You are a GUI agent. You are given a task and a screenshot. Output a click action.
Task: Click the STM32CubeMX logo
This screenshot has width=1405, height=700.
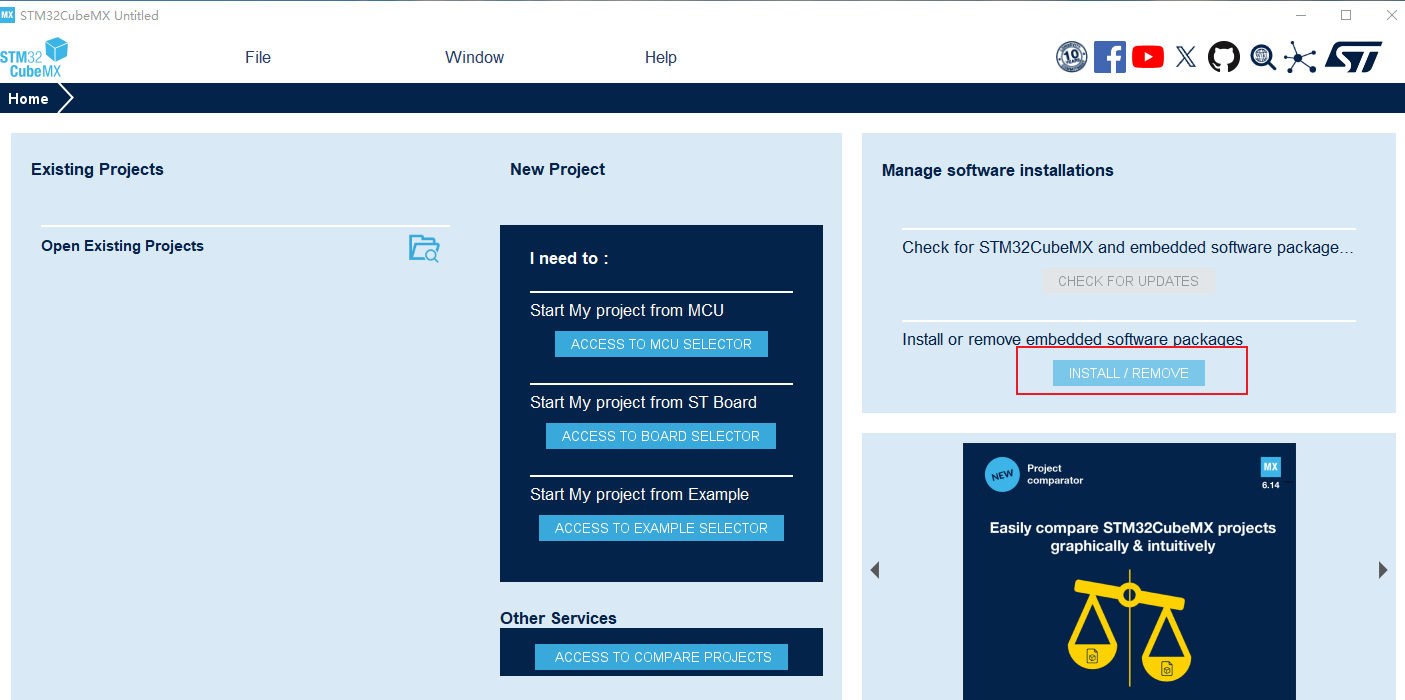point(34,58)
